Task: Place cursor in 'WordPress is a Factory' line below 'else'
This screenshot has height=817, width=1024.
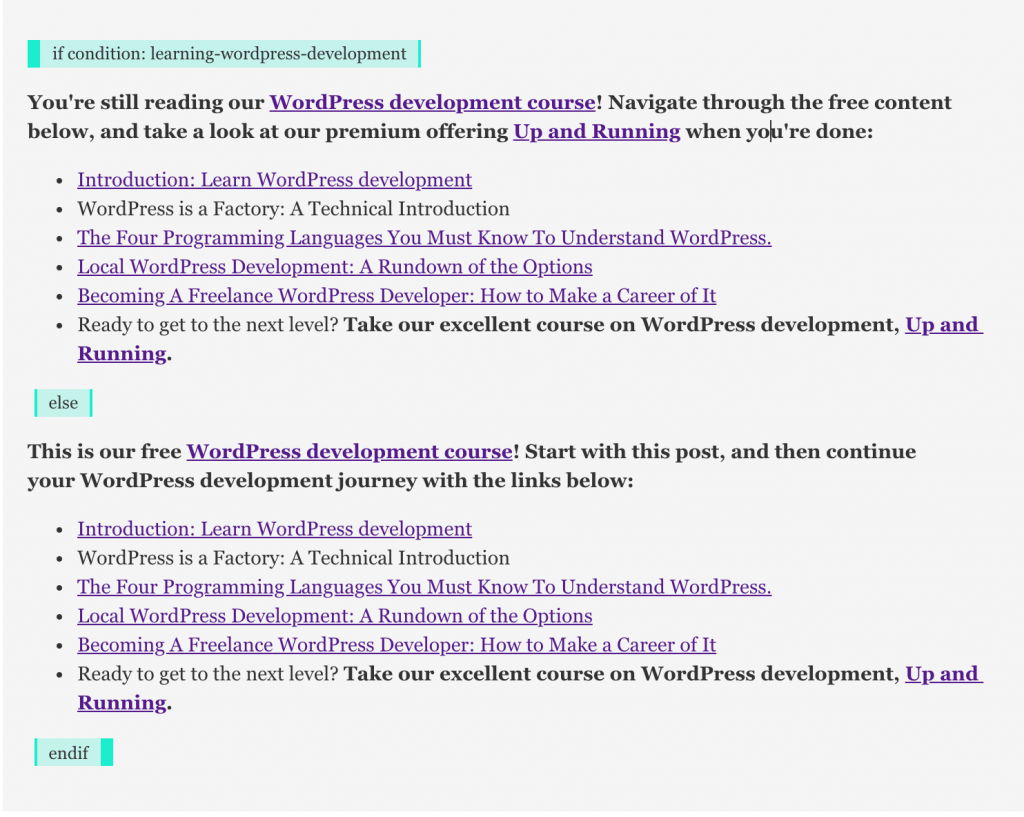Action: [293, 558]
